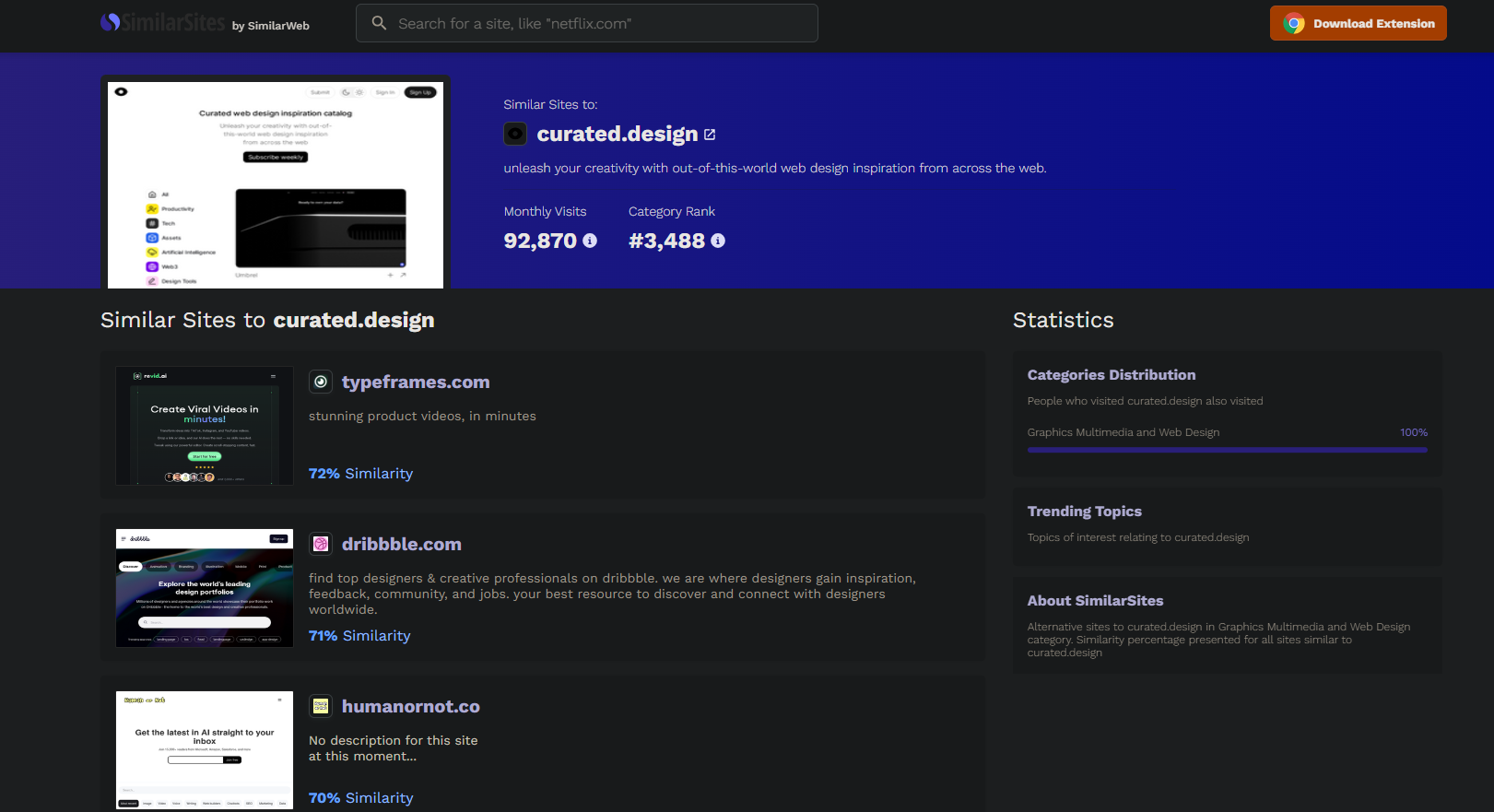Open the humanornot.co link
This screenshot has width=1494, height=812.
[x=410, y=706]
